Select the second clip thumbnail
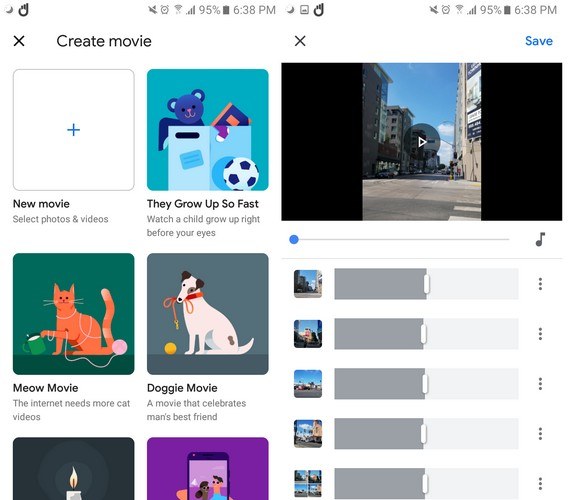The image size is (568, 500). pos(308,334)
